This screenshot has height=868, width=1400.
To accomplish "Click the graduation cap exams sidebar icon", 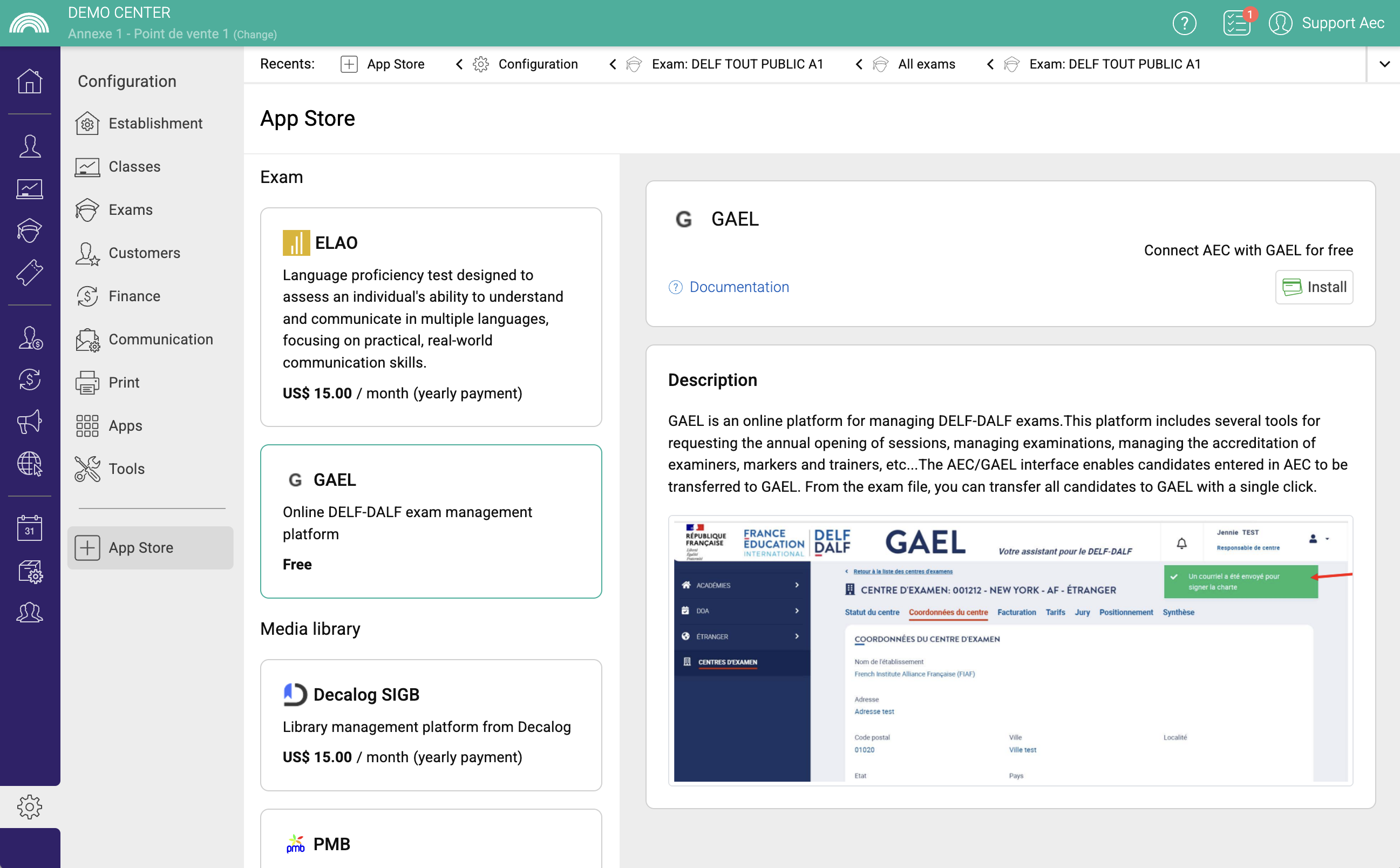I will (29, 231).
